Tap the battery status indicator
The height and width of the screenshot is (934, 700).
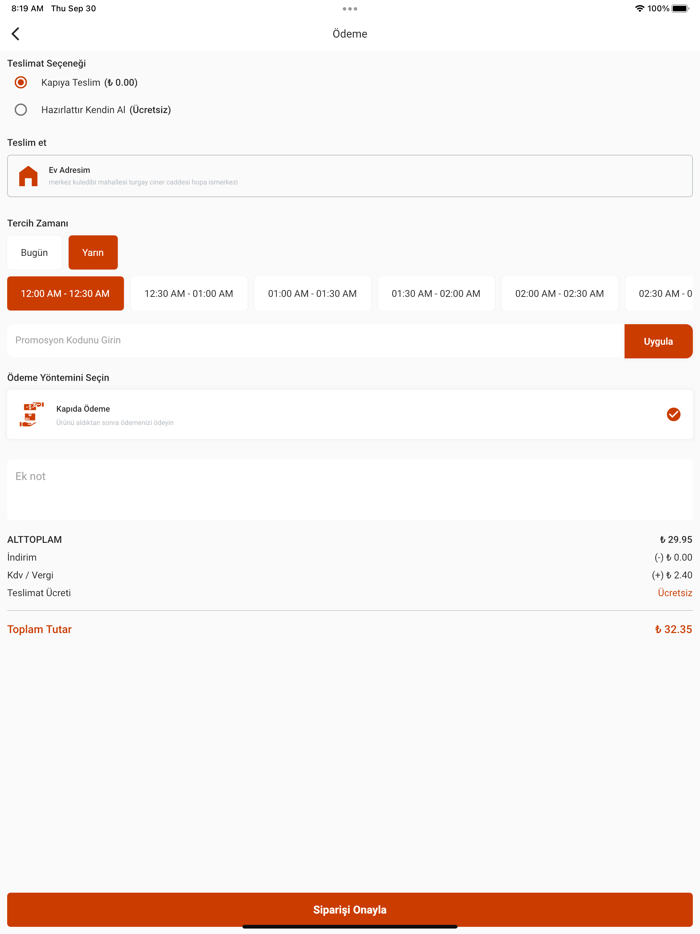[x=680, y=8]
